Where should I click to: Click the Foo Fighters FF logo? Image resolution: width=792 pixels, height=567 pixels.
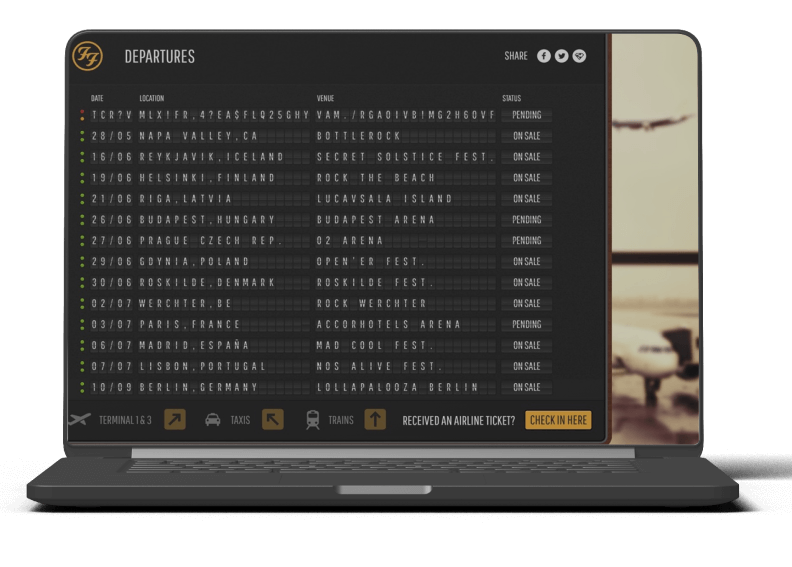click(x=88, y=56)
